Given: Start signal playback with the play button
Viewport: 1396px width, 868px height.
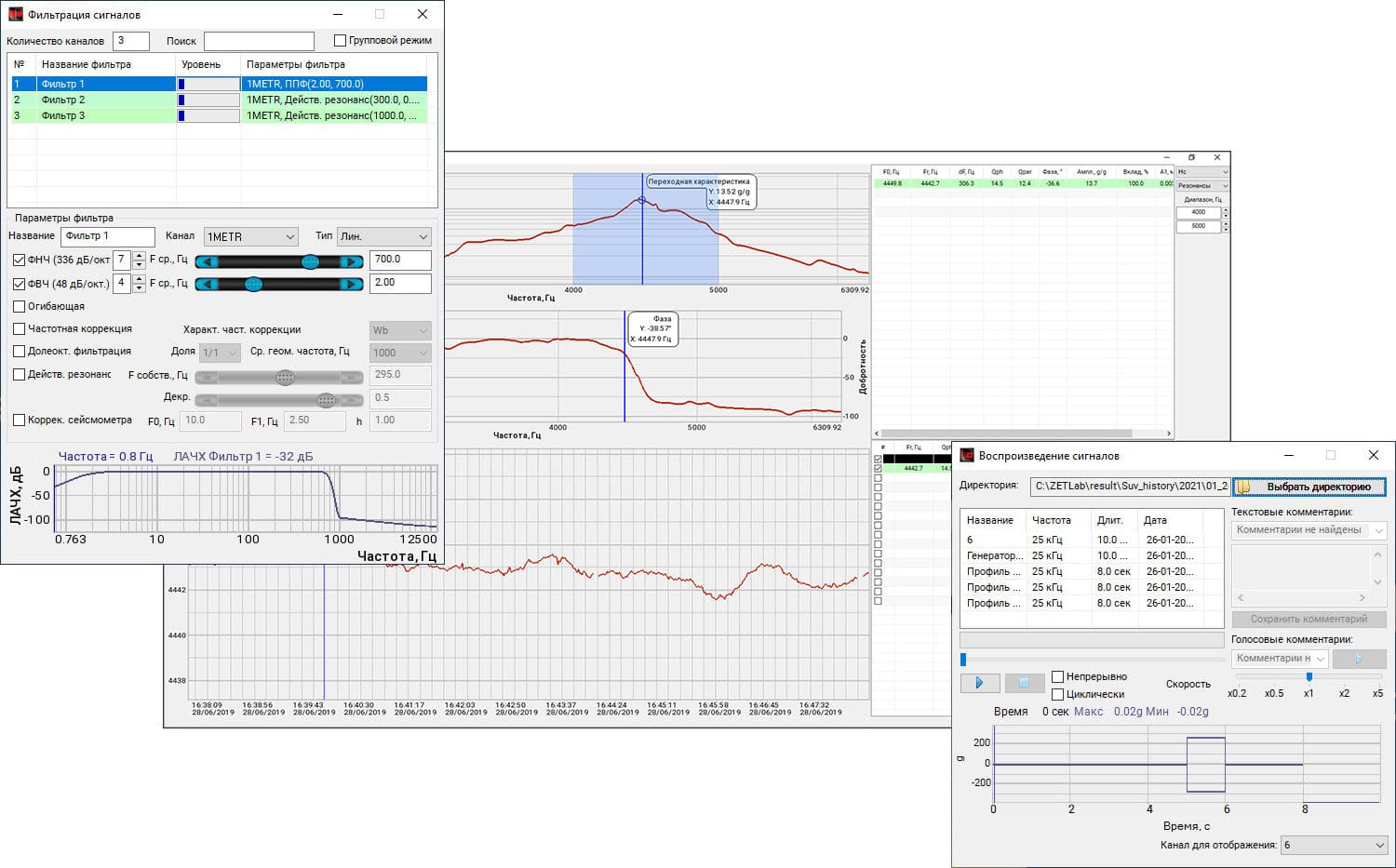Looking at the screenshot, I should tap(979, 683).
